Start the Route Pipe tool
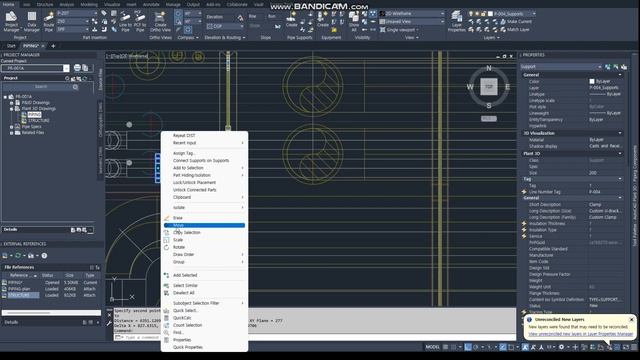The image size is (640, 360). pyautogui.click(x=49, y=21)
